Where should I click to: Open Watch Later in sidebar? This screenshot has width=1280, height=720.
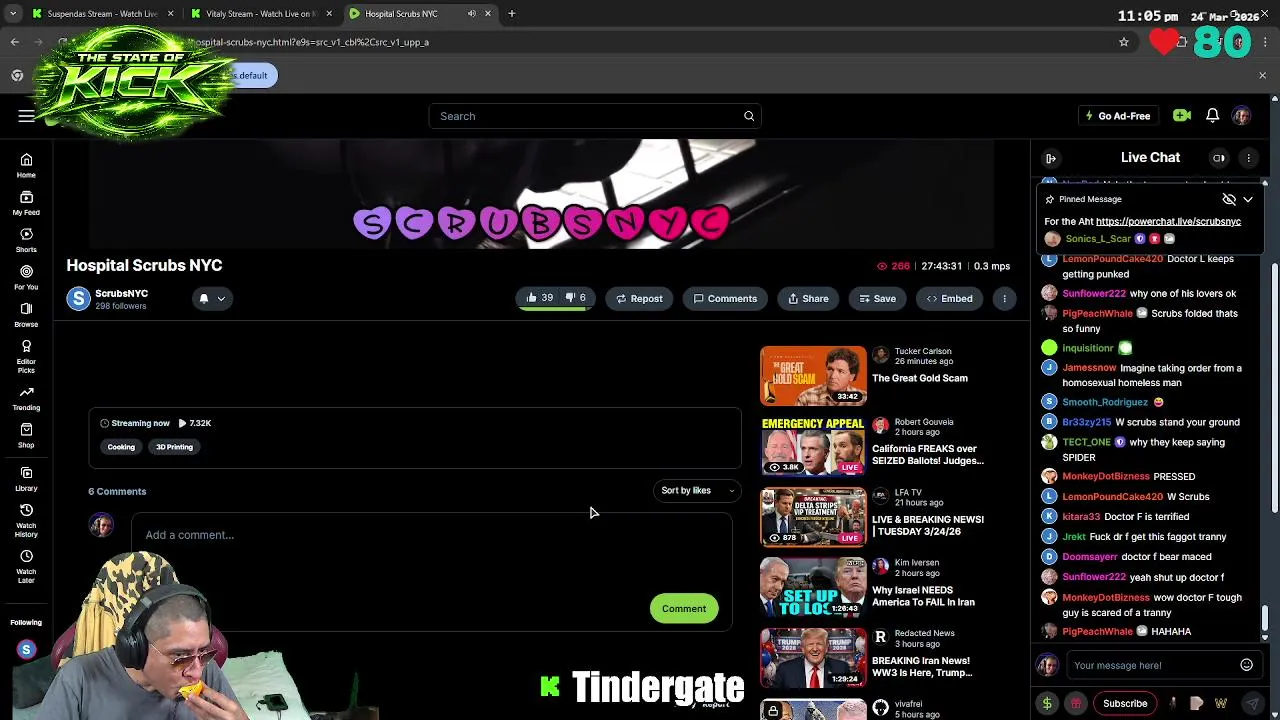click(x=26, y=565)
